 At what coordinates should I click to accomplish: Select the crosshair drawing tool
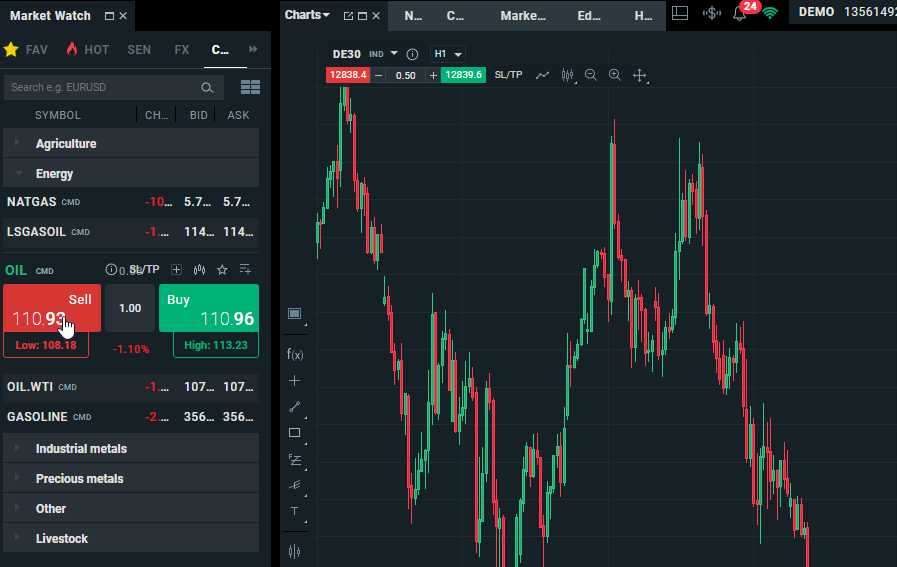pyautogui.click(x=294, y=380)
